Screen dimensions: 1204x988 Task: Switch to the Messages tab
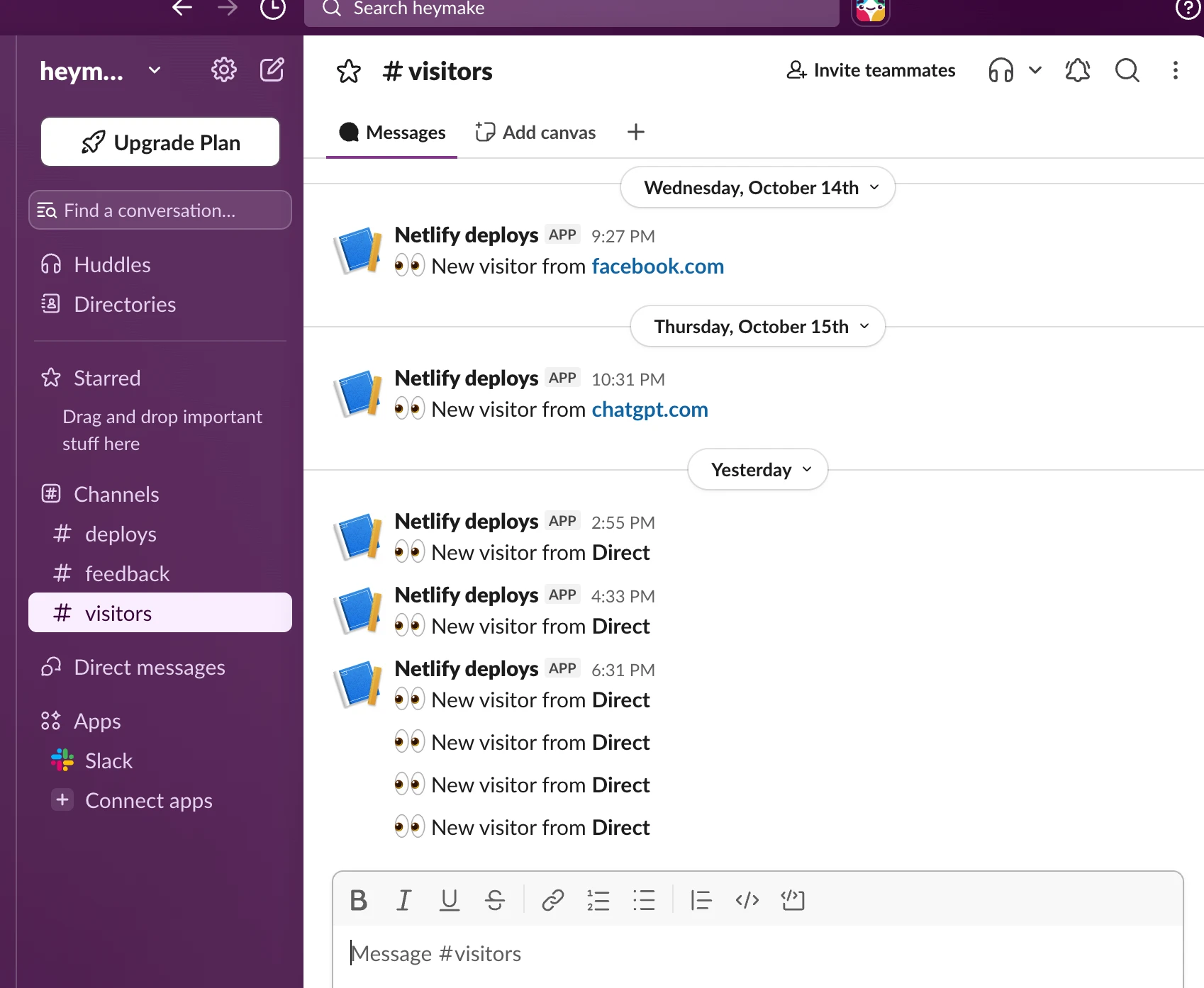pos(392,133)
